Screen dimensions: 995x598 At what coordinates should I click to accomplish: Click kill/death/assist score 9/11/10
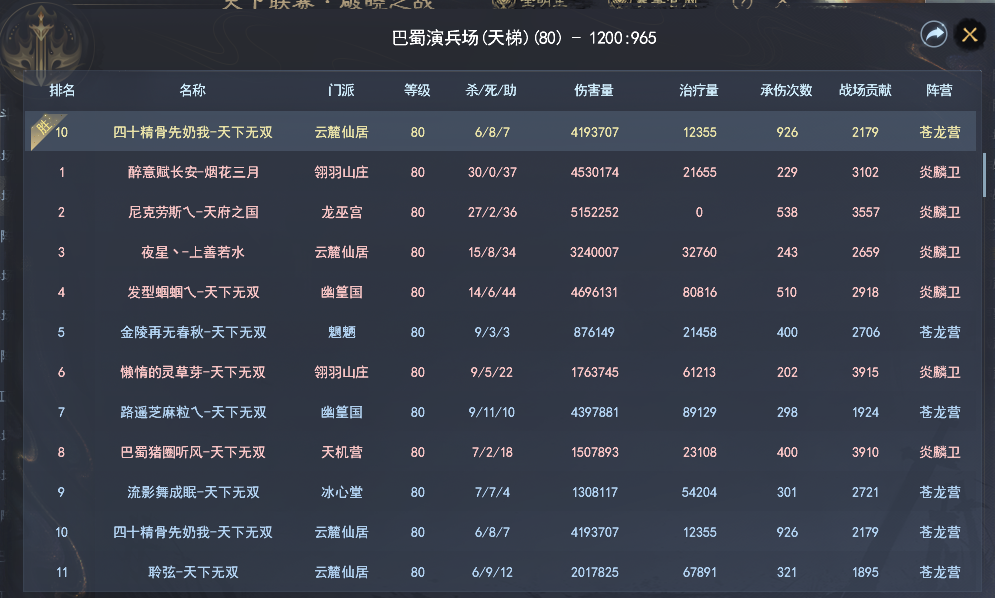(x=492, y=412)
